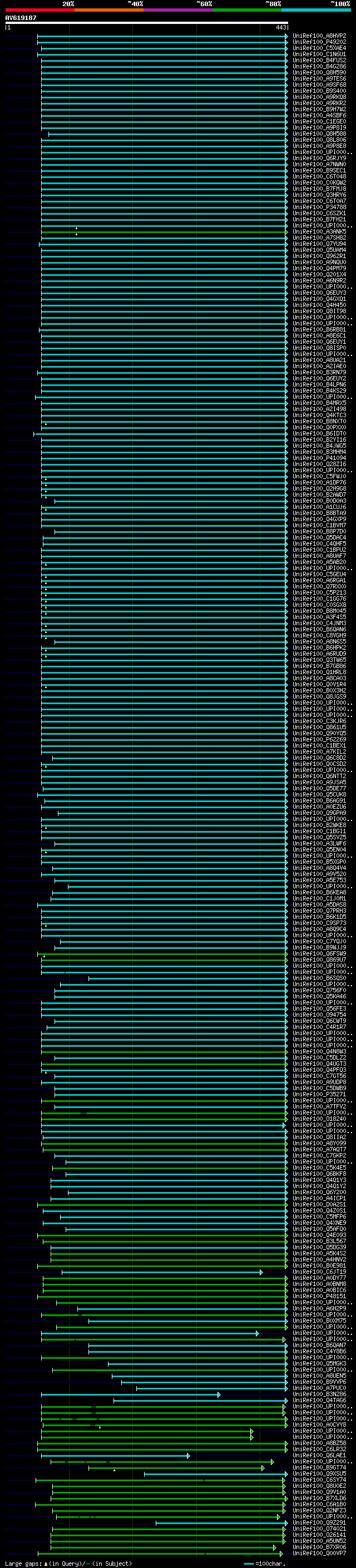356x1568 pixels.
Task: Select last subject label UniRef100_Q00VP7
Action: point(319,1554)
